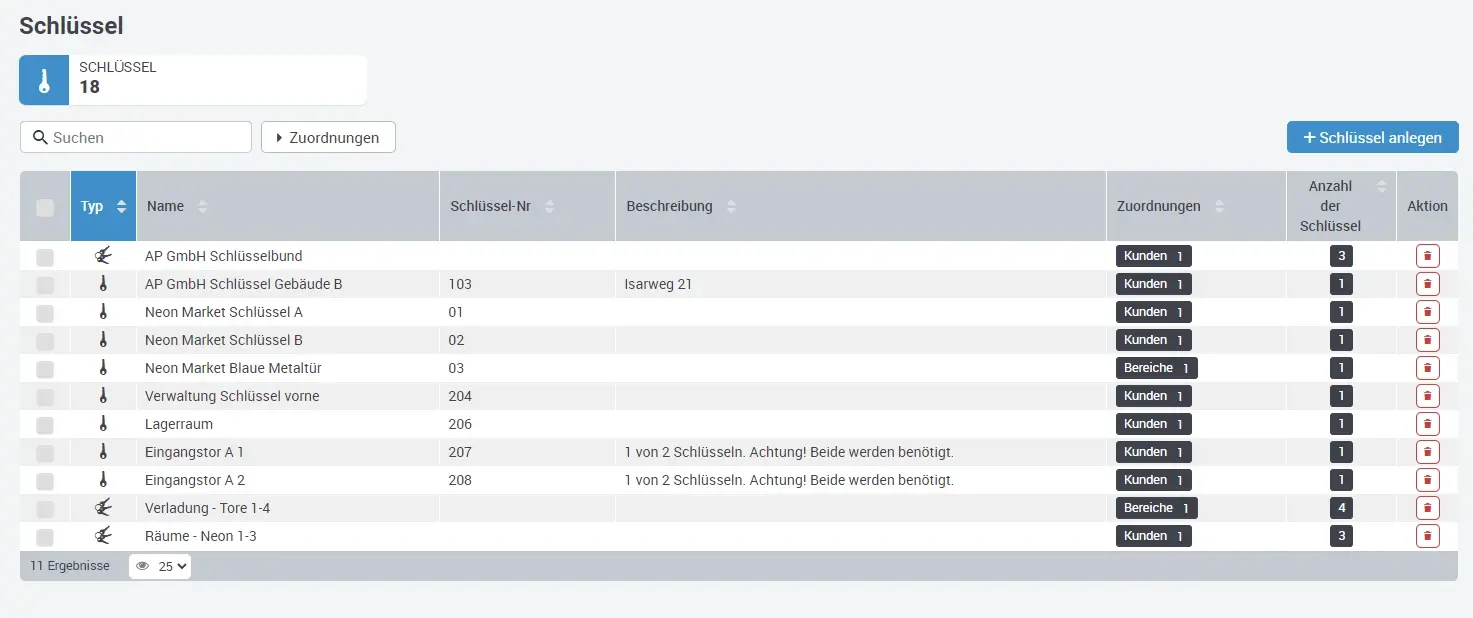Focus the Suchen search field
This screenshot has height=618, width=1473.
[136, 138]
